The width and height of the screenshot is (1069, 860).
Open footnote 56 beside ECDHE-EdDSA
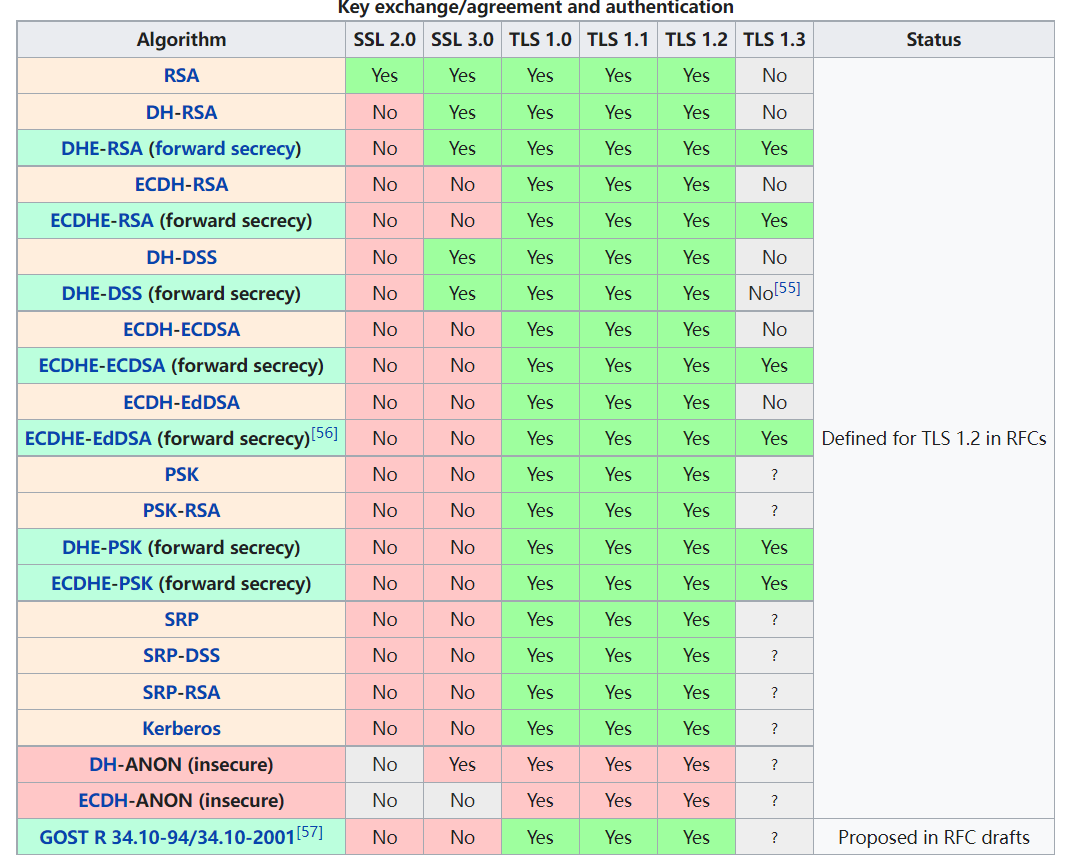pos(324,433)
